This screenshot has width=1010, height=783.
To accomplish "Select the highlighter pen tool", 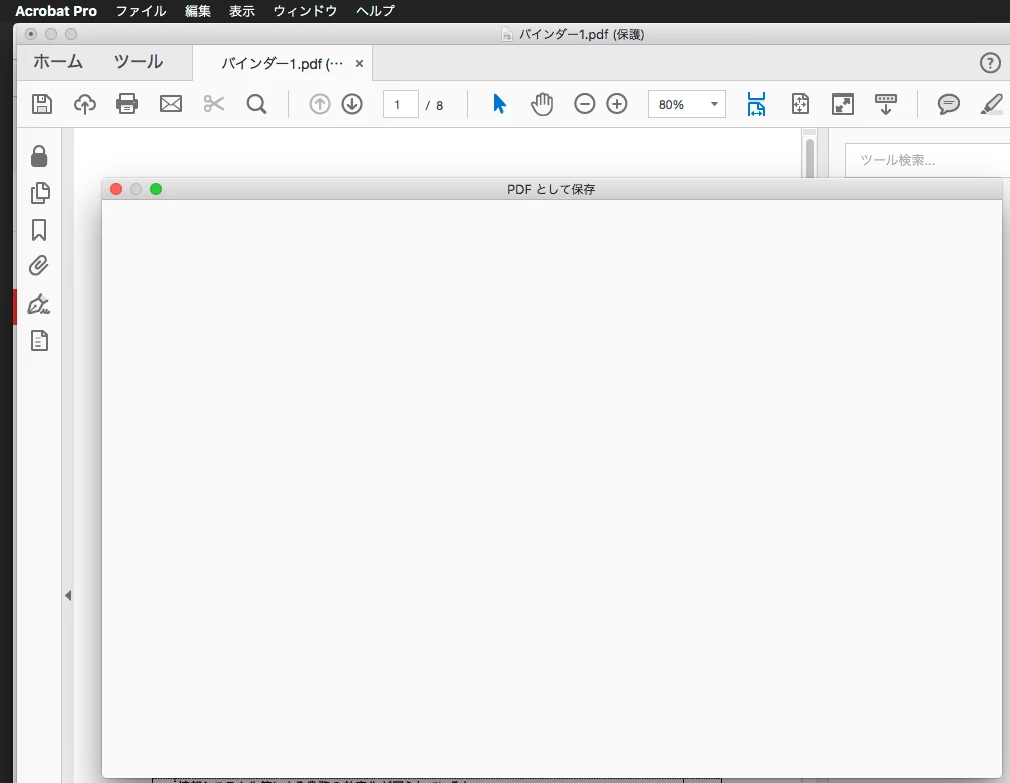I will (991, 104).
